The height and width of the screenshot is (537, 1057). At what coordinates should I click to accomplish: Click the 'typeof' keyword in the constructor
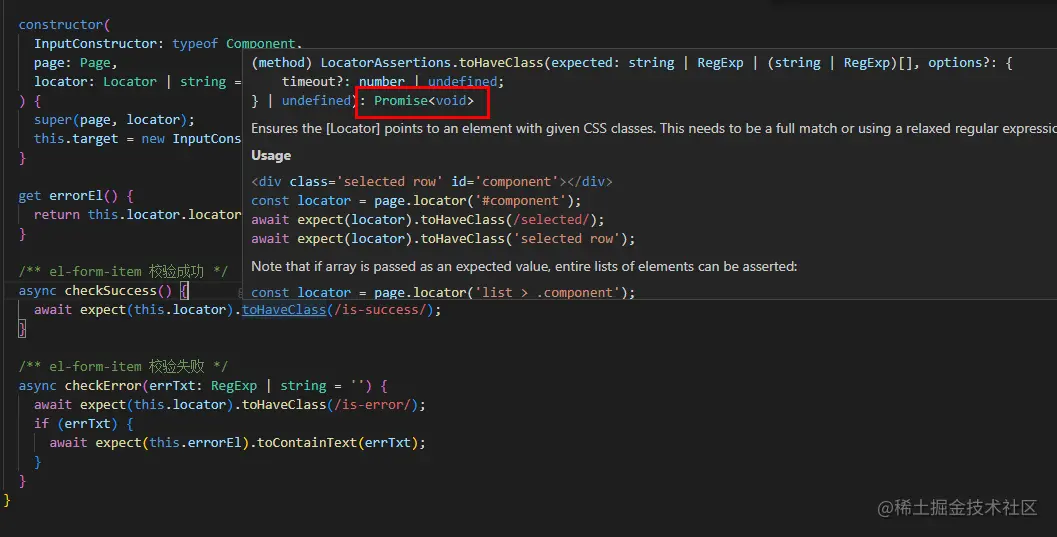[195, 44]
